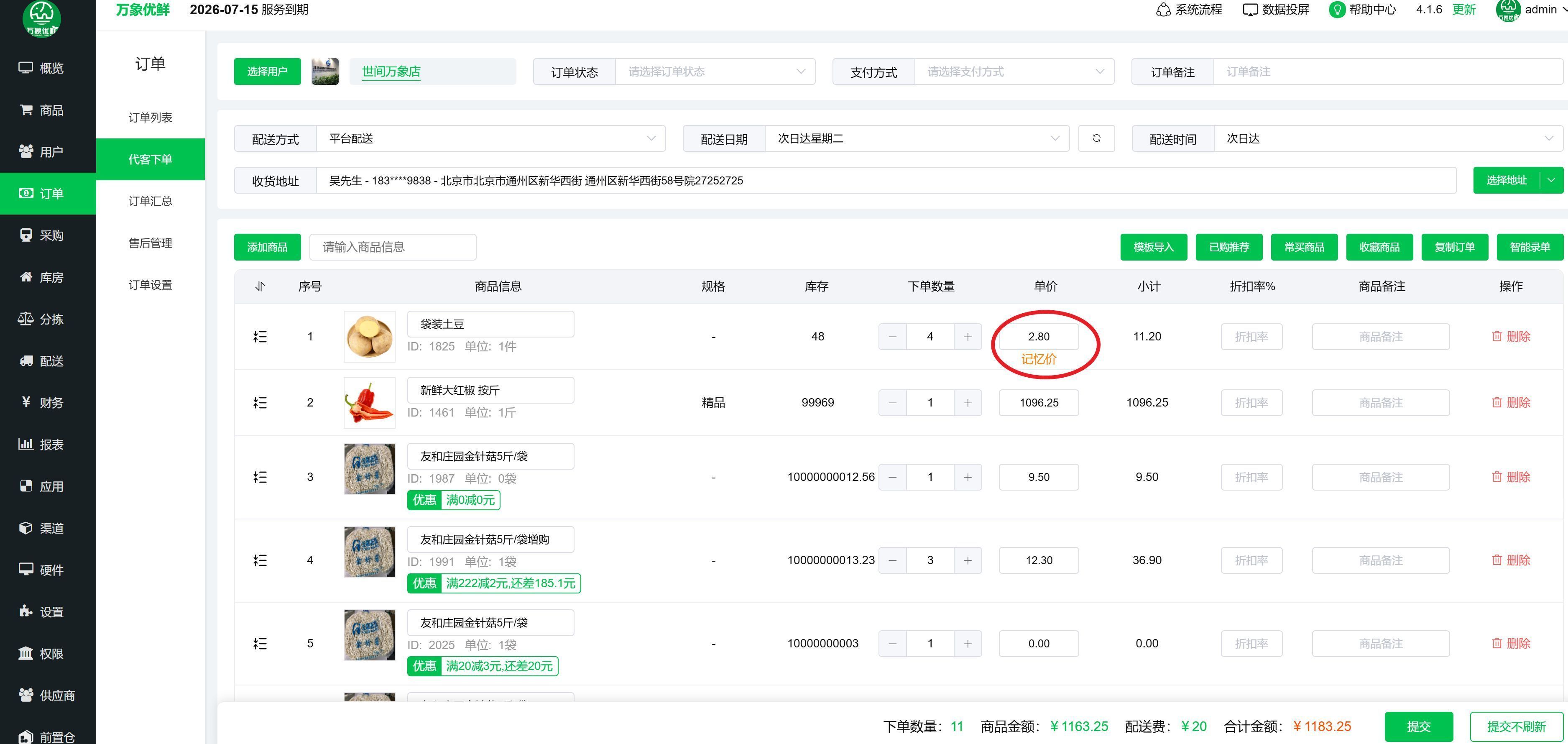The height and width of the screenshot is (744, 1568).
Task: Open 订单设置 submenu
Action: [x=151, y=285]
